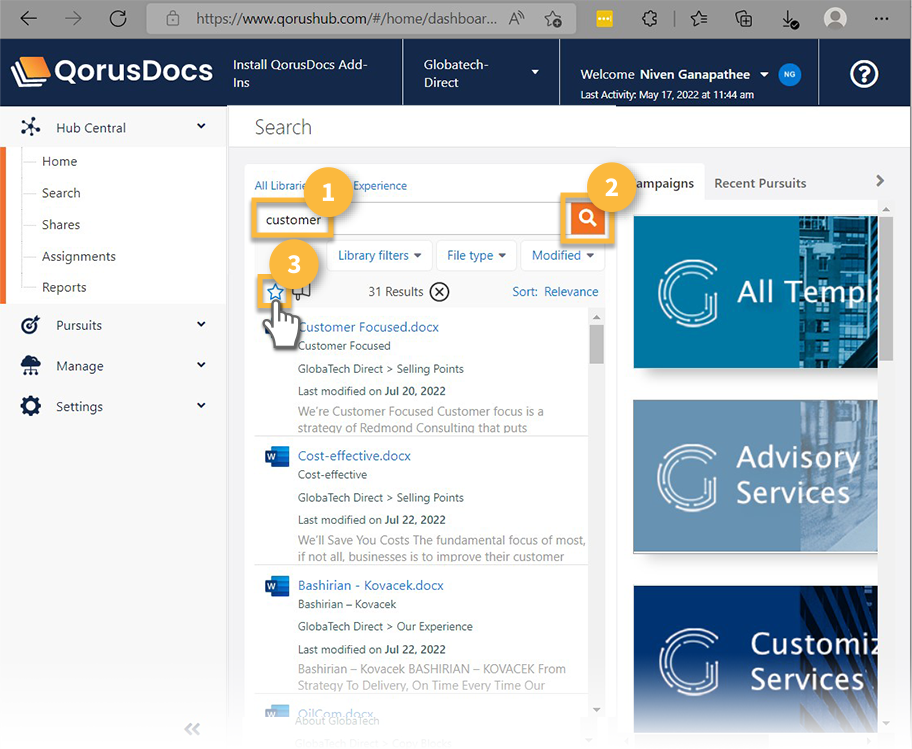This screenshot has width=912, height=749.
Task: Click the browser address bar URL
Action: coord(347,19)
